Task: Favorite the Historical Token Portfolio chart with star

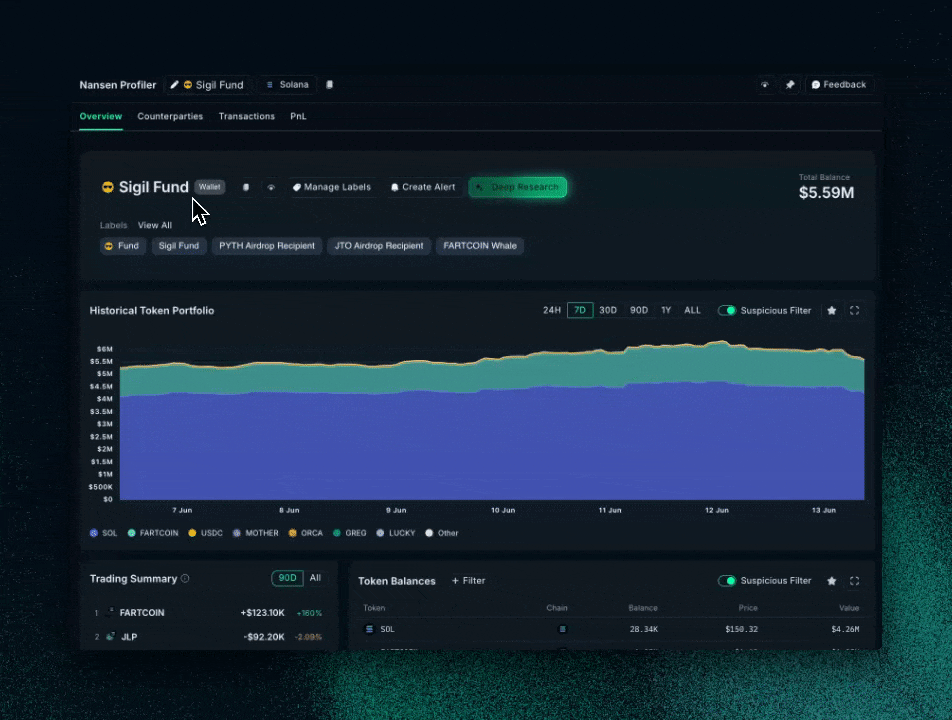Action: 832,311
